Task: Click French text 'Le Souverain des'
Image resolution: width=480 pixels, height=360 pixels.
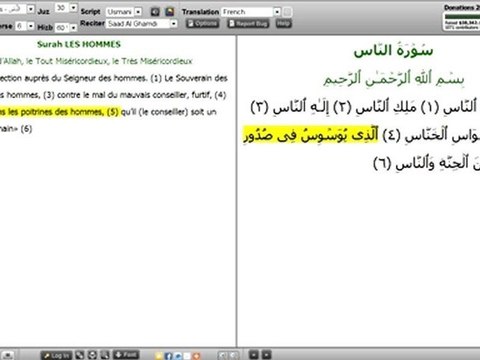Action: 196,78
